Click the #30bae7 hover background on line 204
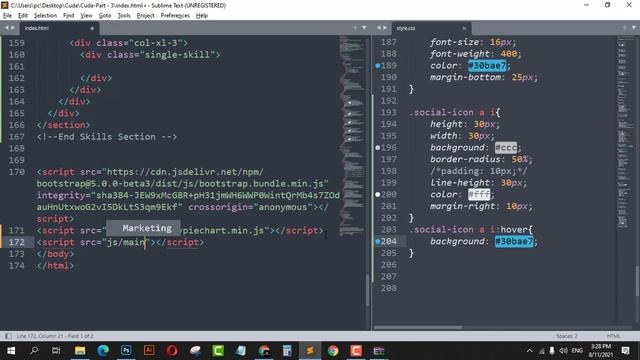Screen dimensions: 640x360 tap(514, 241)
